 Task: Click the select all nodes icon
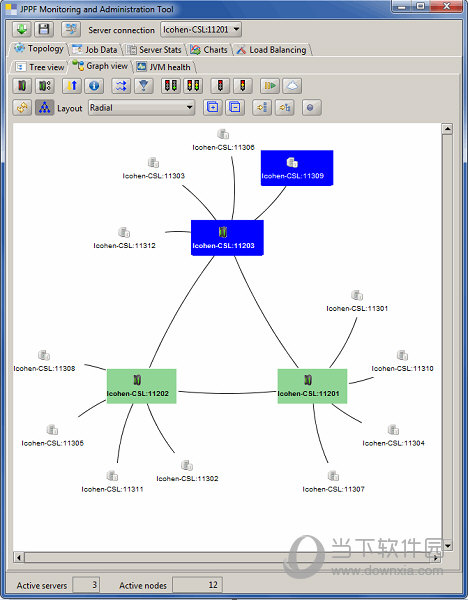[x=45, y=86]
